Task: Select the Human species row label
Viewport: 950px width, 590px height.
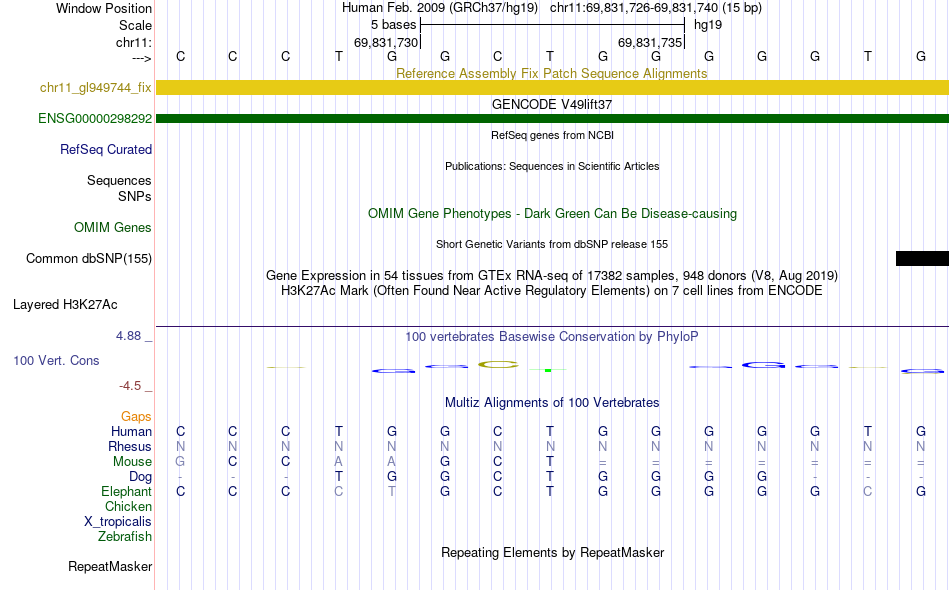Action: [131, 431]
